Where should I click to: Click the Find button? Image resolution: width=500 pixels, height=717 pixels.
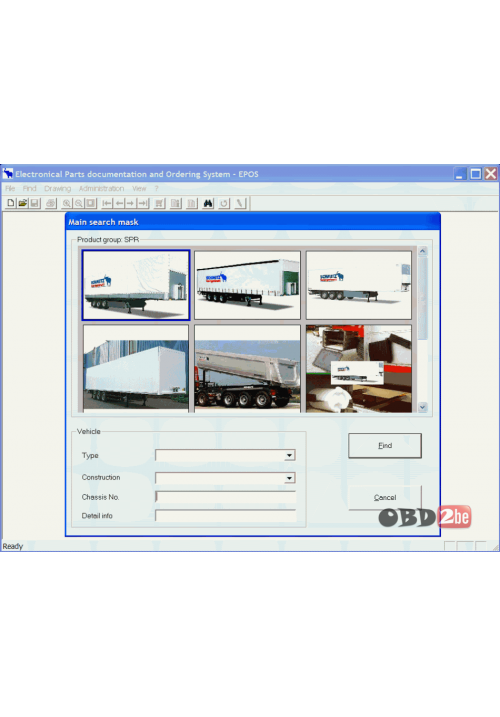(385, 446)
